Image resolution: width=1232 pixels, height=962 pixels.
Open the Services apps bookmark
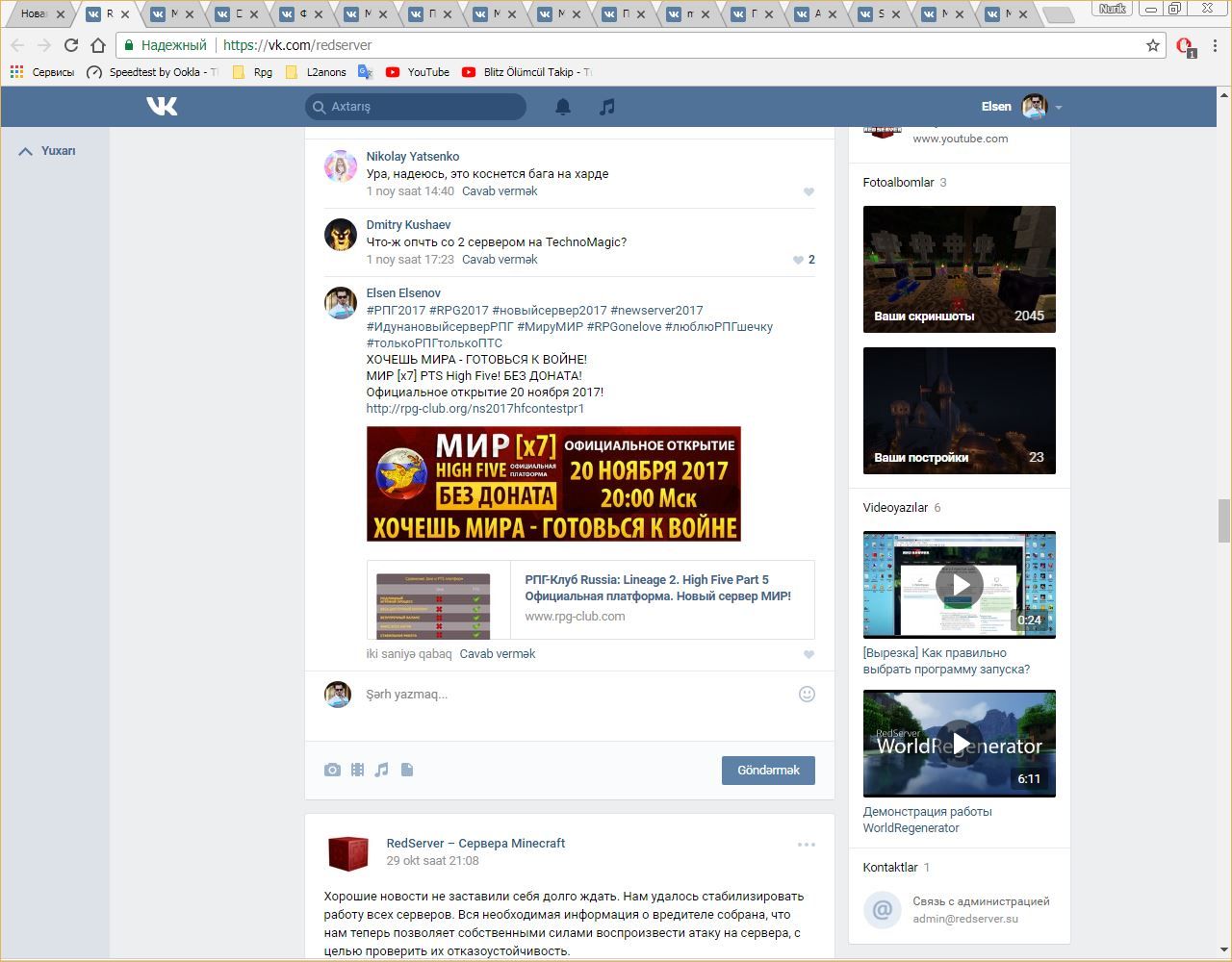click(x=42, y=72)
